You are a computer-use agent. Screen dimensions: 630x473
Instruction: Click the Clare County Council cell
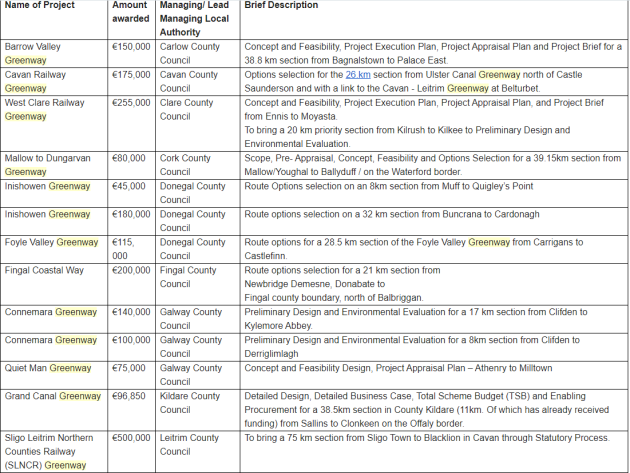(x=189, y=109)
